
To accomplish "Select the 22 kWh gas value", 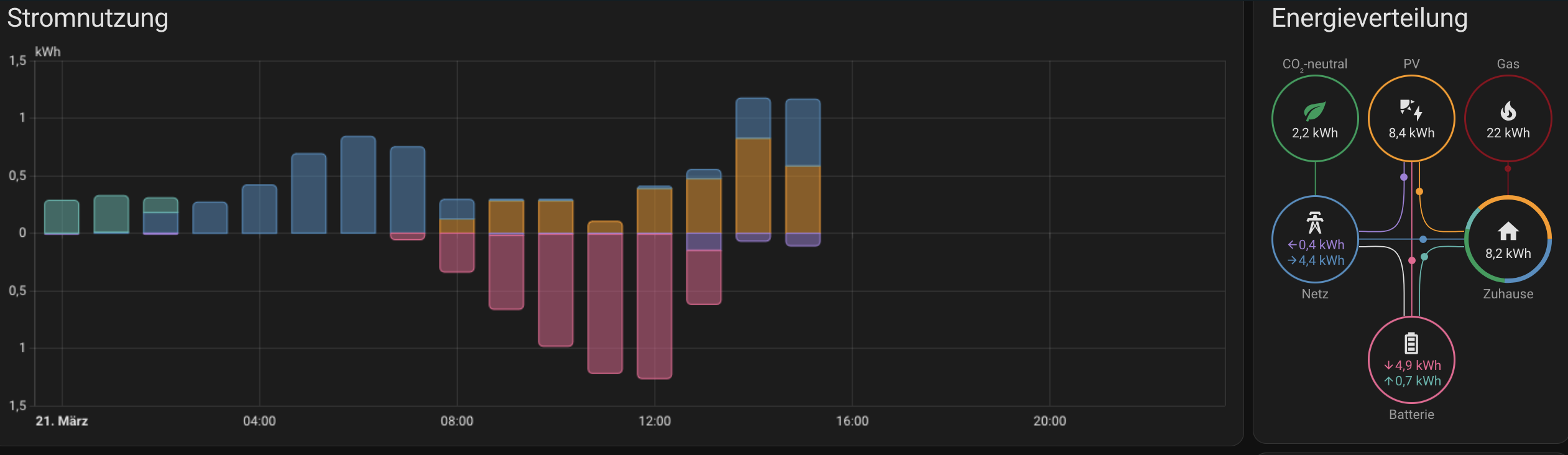I will pos(1508,133).
